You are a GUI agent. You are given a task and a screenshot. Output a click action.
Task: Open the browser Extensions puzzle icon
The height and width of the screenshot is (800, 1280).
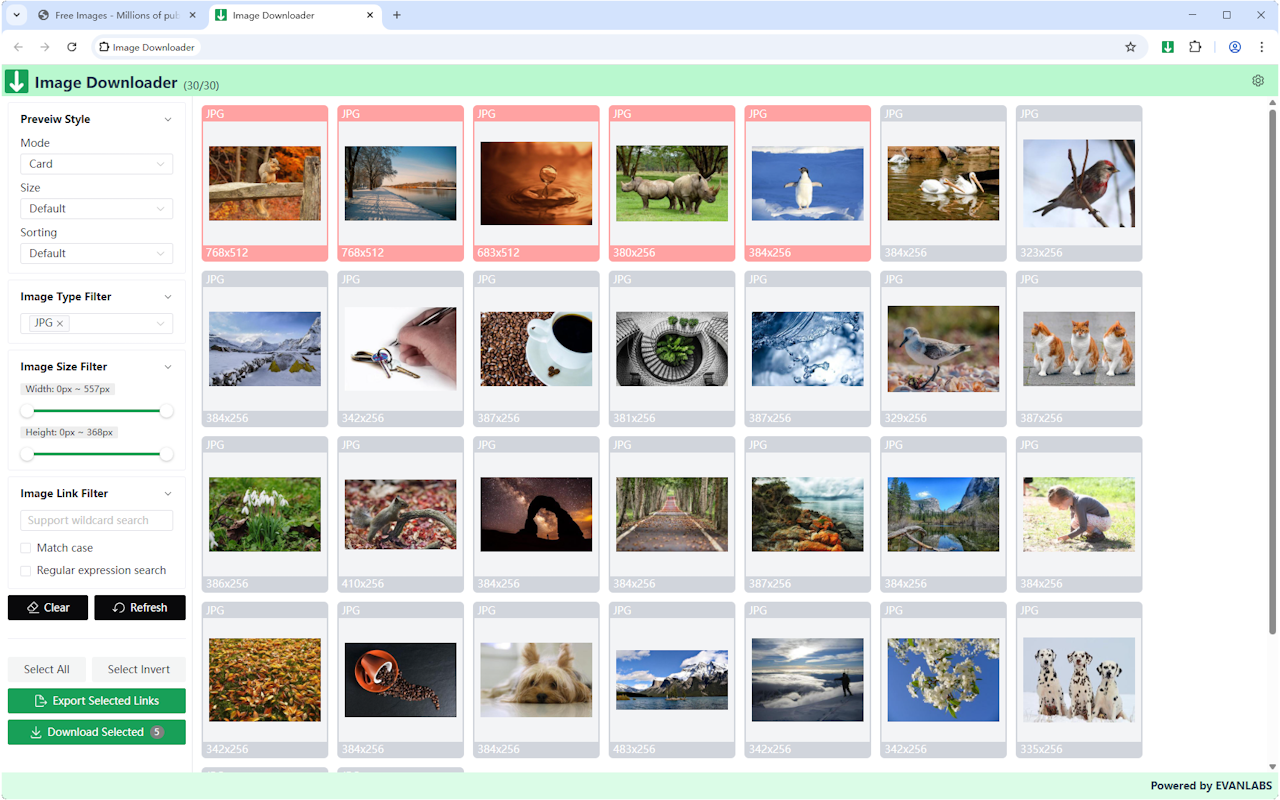click(x=1195, y=47)
